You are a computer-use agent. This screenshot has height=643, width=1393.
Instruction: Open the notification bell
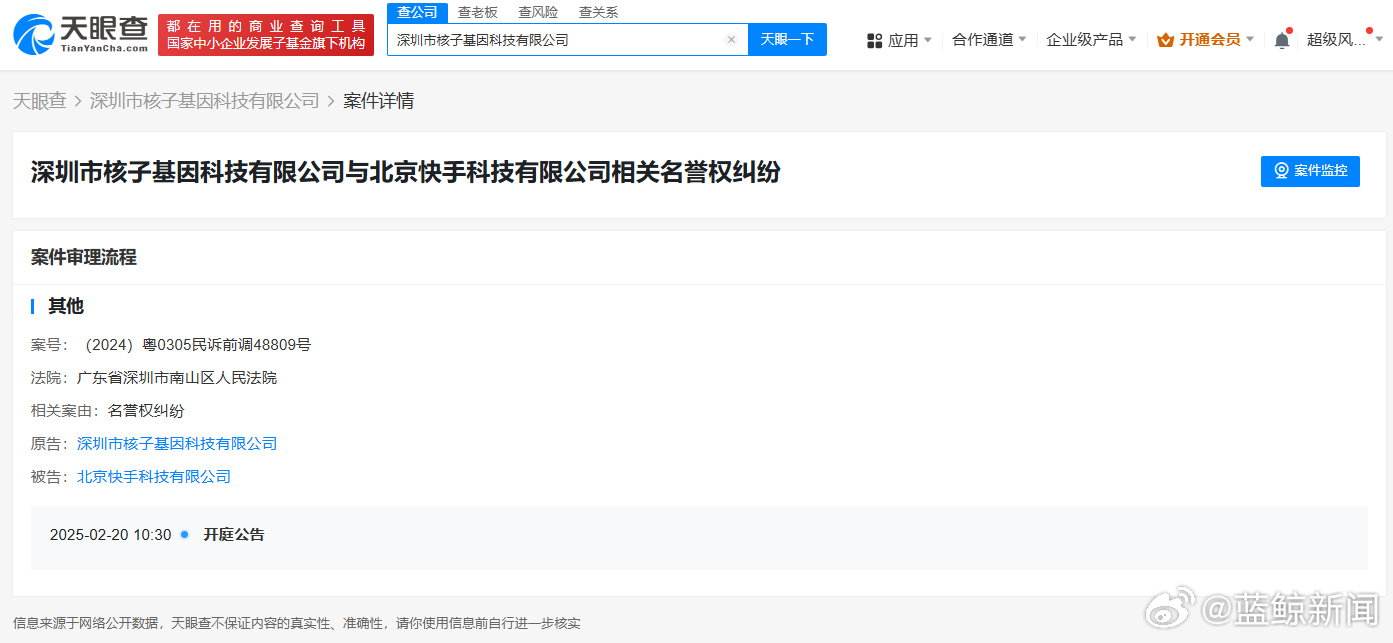(1281, 40)
